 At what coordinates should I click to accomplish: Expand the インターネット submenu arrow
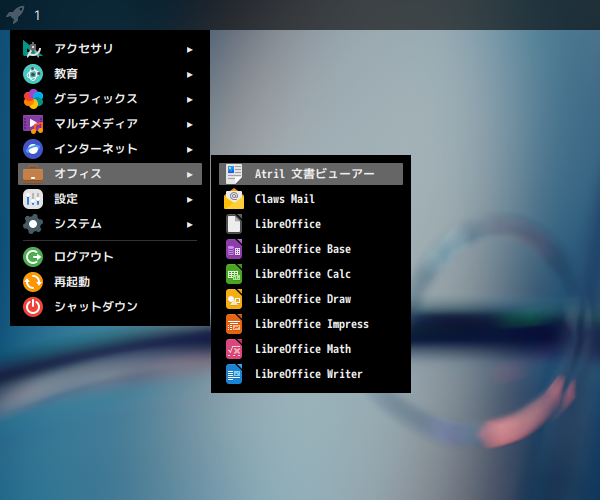(x=189, y=150)
